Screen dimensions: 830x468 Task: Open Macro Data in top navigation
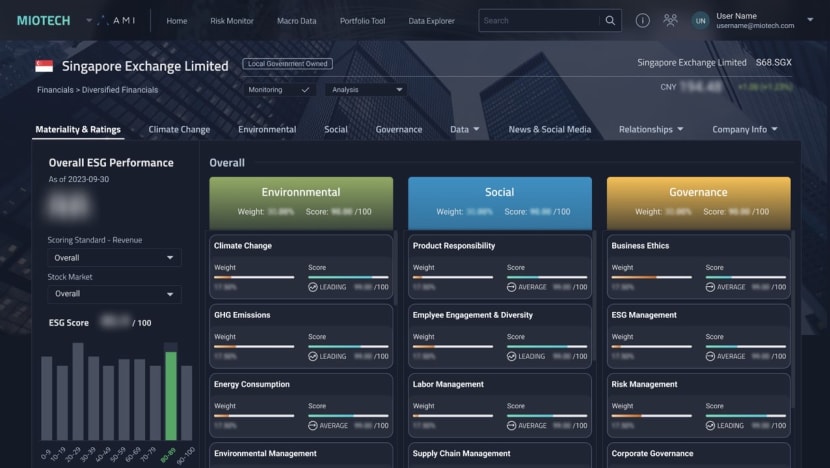[x=296, y=21]
